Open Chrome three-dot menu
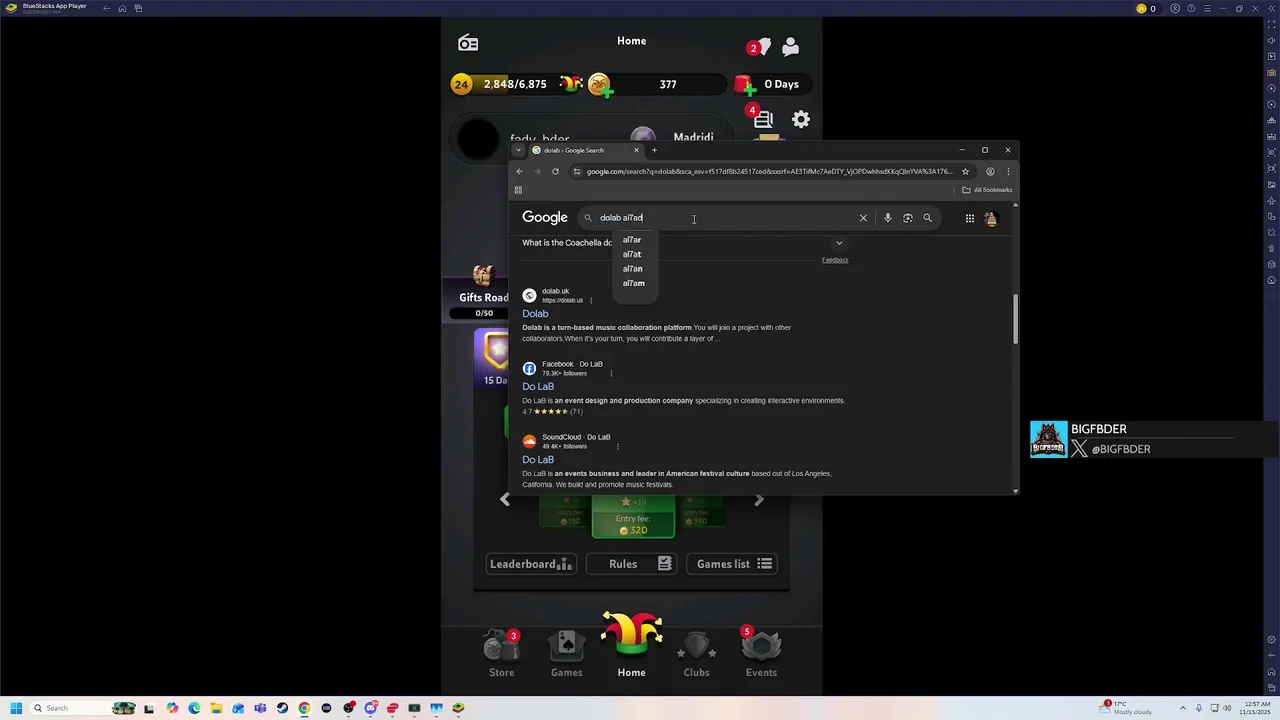This screenshot has width=1280, height=720. (x=1008, y=171)
